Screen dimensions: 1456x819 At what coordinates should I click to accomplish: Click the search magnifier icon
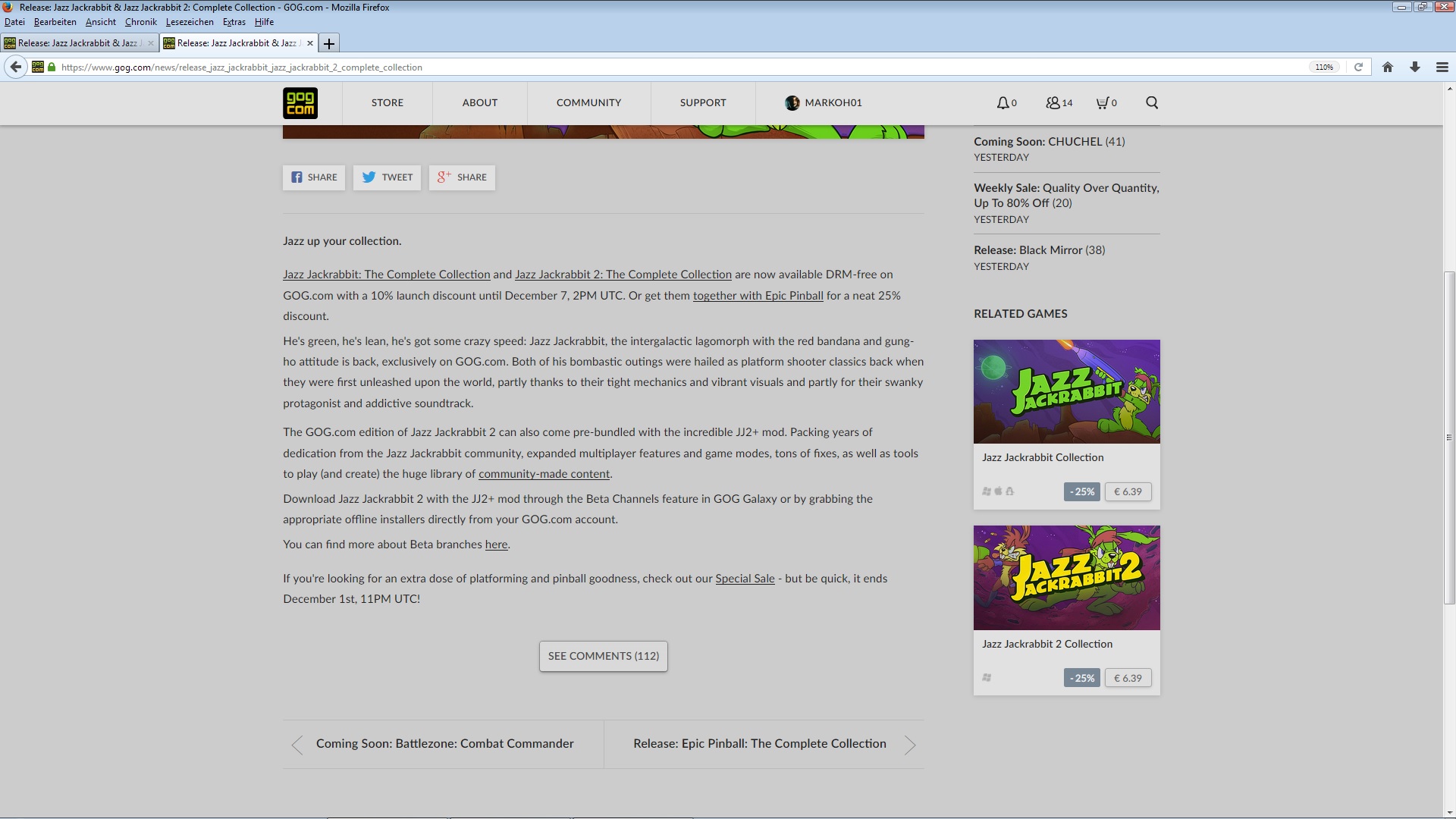click(x=1152, y=102)
